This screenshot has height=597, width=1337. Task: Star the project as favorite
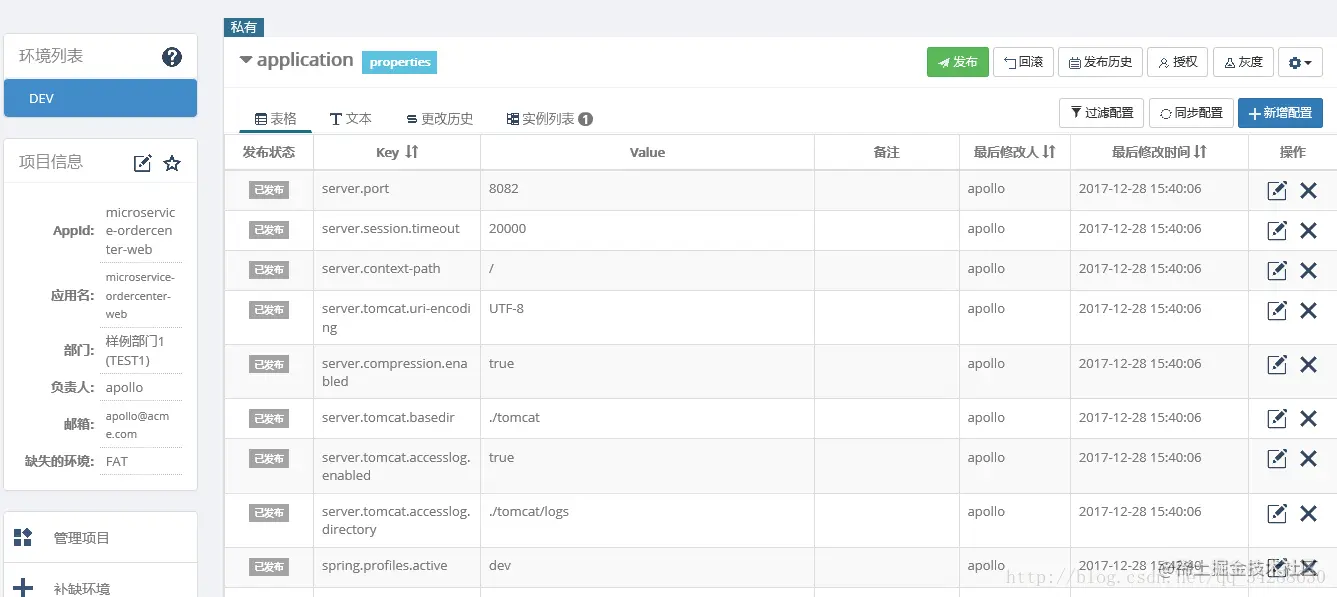(x=172, y=163)
